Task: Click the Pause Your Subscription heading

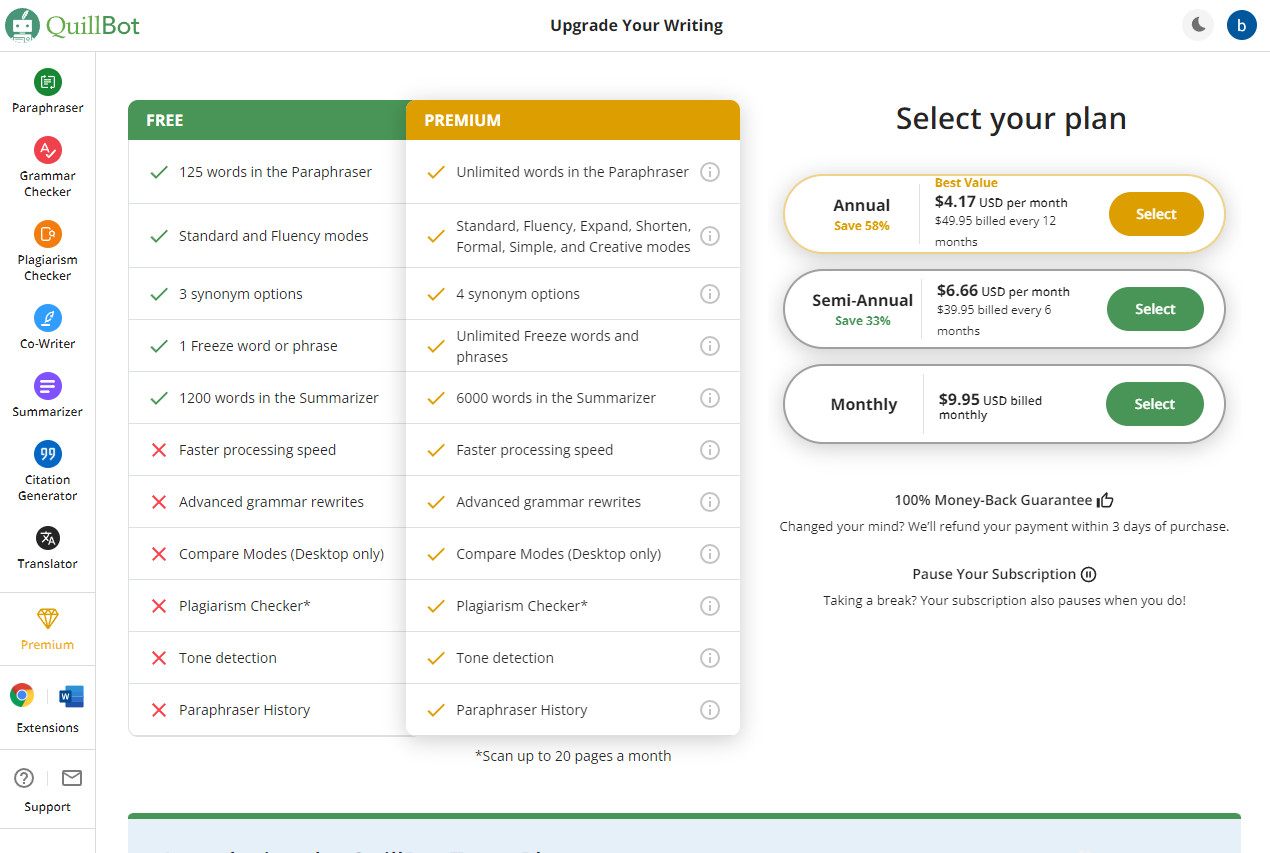Action: tap(1004, 574)
